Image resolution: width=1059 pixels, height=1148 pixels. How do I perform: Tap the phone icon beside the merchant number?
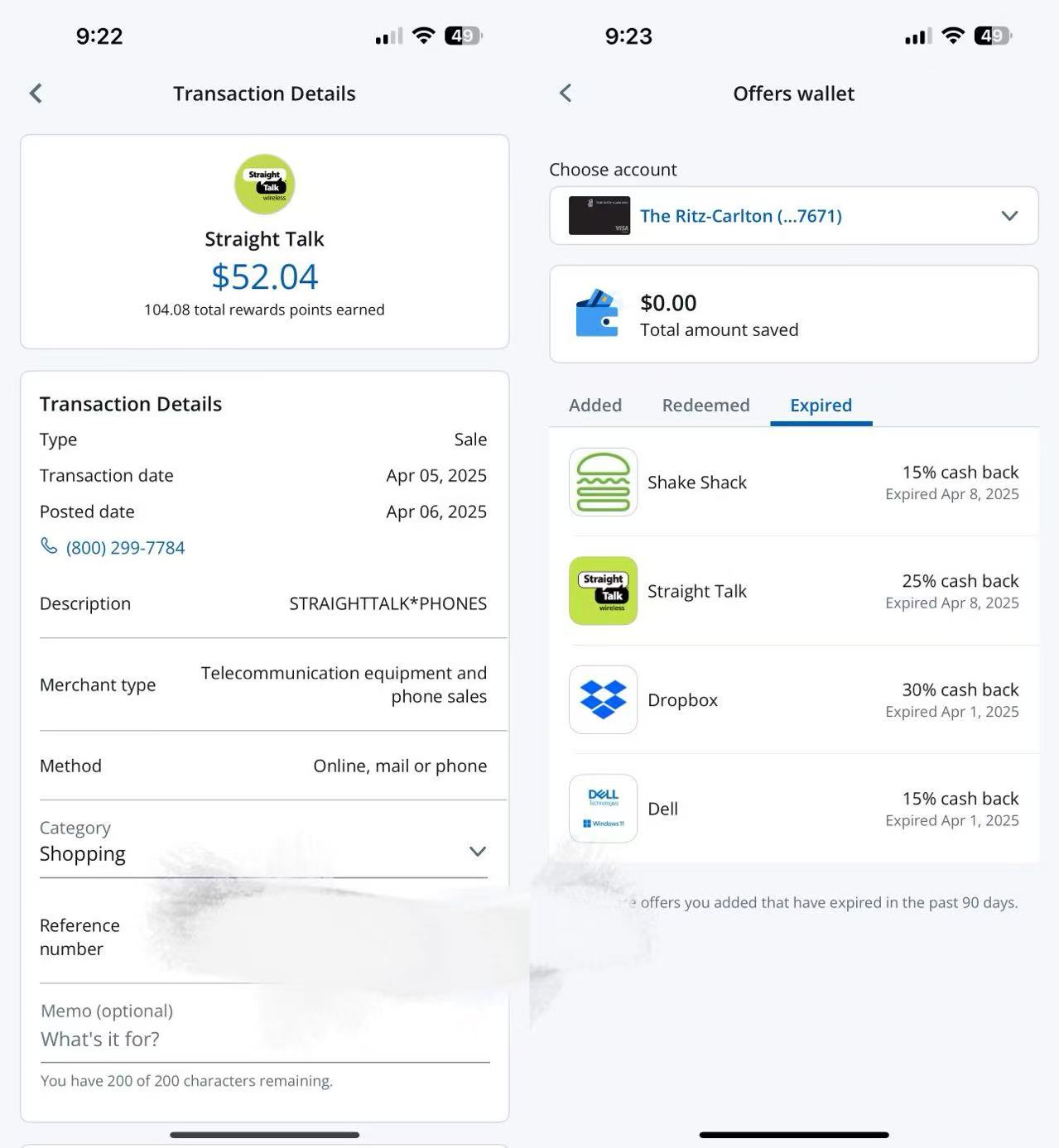(49, 546)
